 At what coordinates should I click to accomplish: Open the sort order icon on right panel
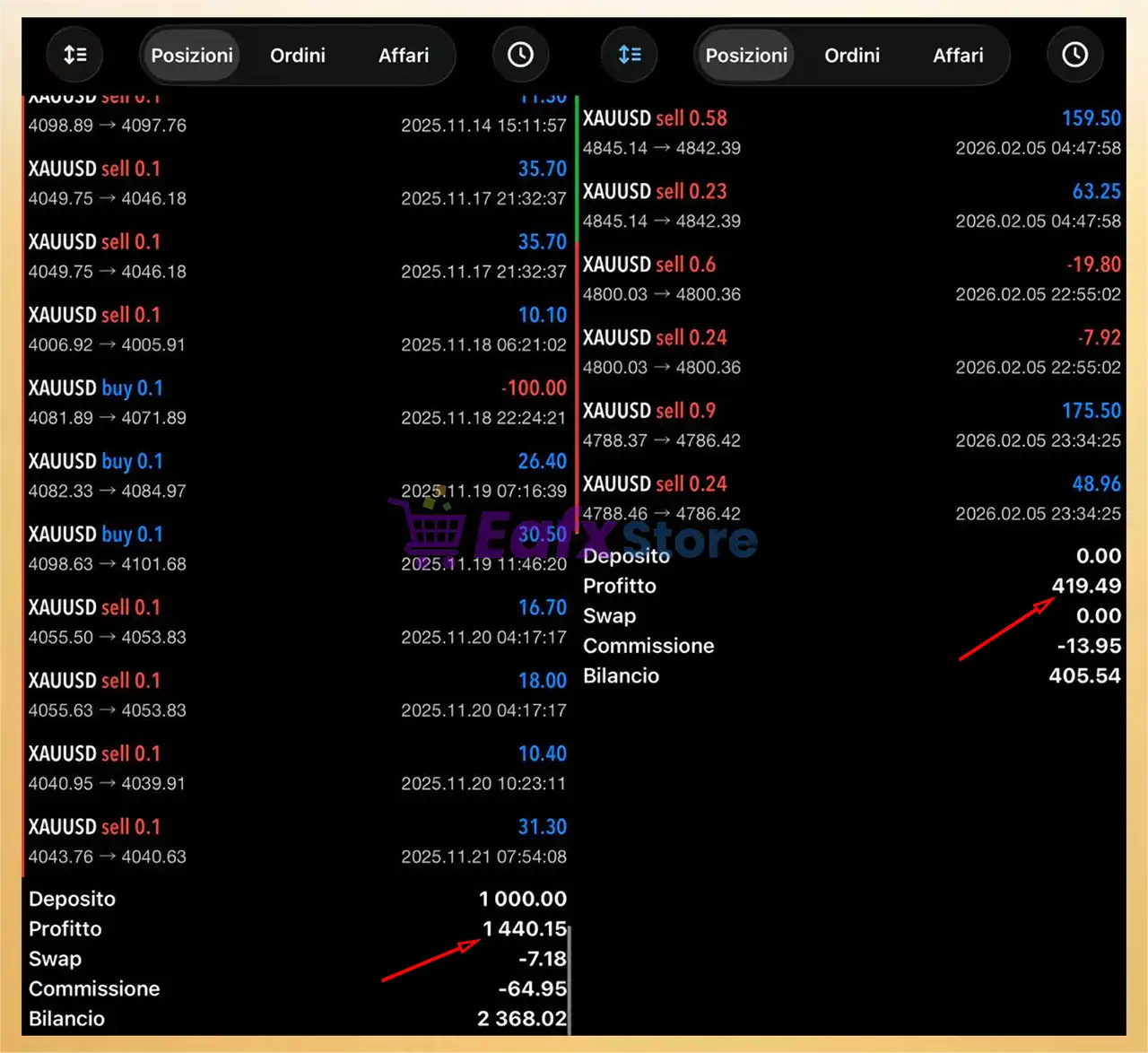[630, 55]
